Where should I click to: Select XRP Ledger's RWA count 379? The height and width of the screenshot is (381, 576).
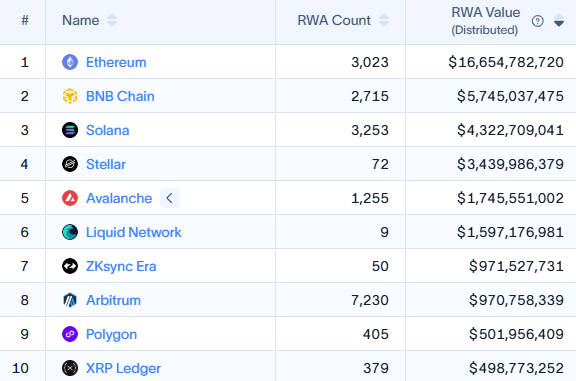(x=376, y=368)
